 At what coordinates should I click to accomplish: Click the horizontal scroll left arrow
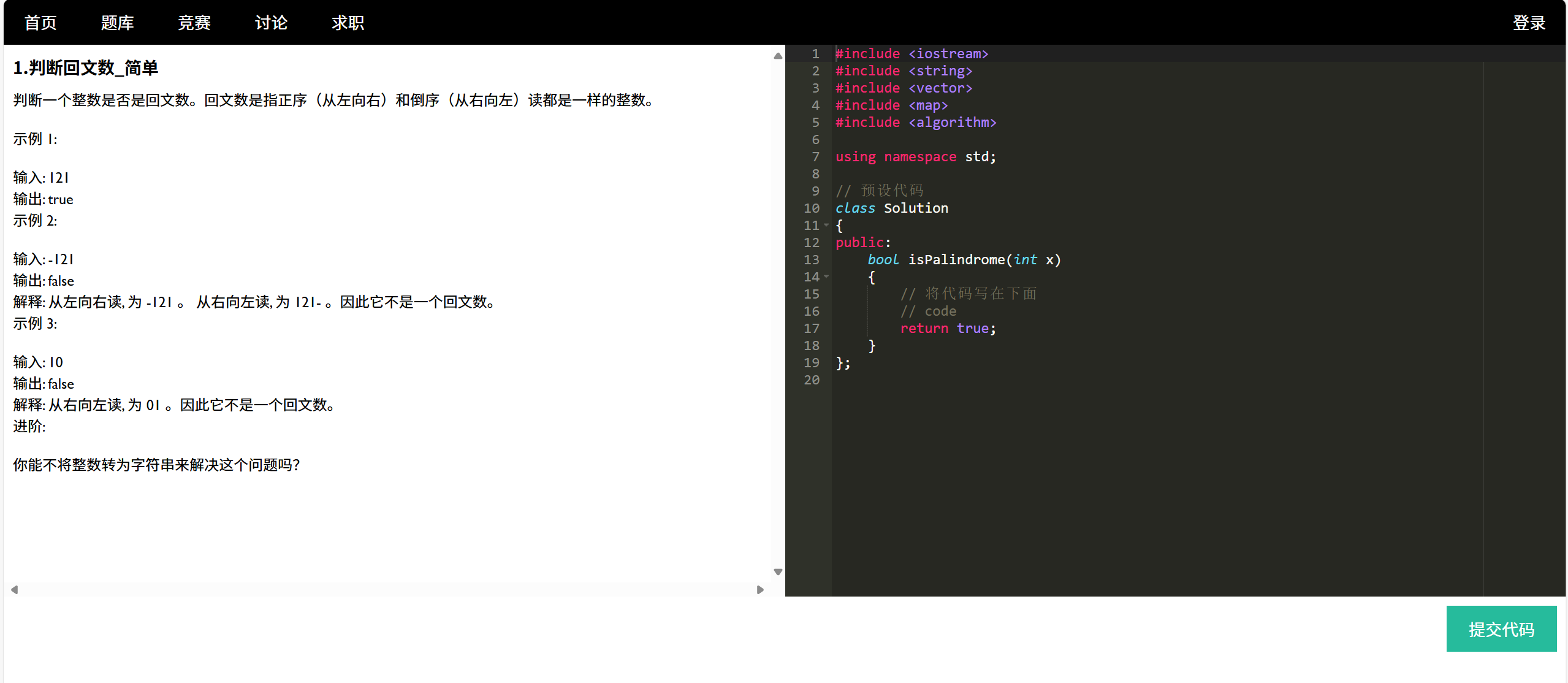pyautogui.click(x=14, y=590)
